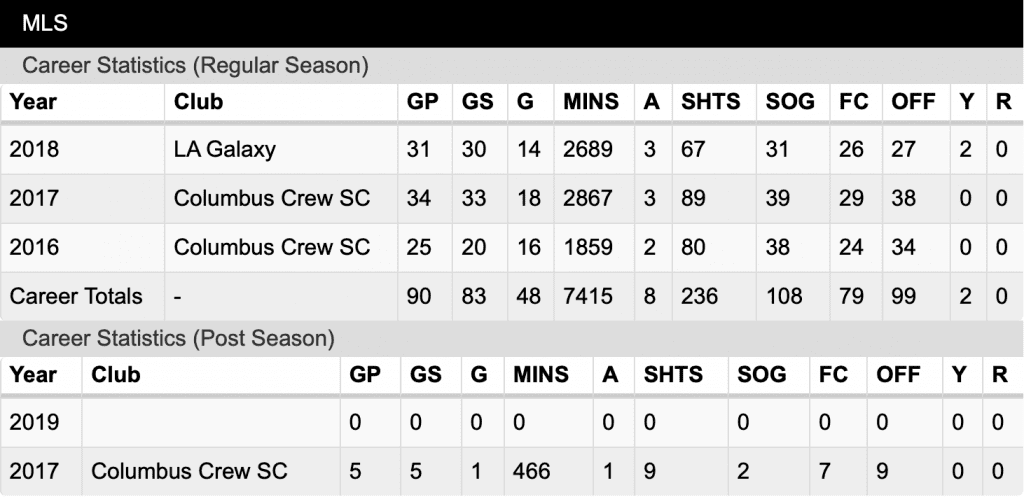Click the post season FC column header
The width and height of the screenshot is (1024, 497).
pyautogui.click(x=833, y=374)
